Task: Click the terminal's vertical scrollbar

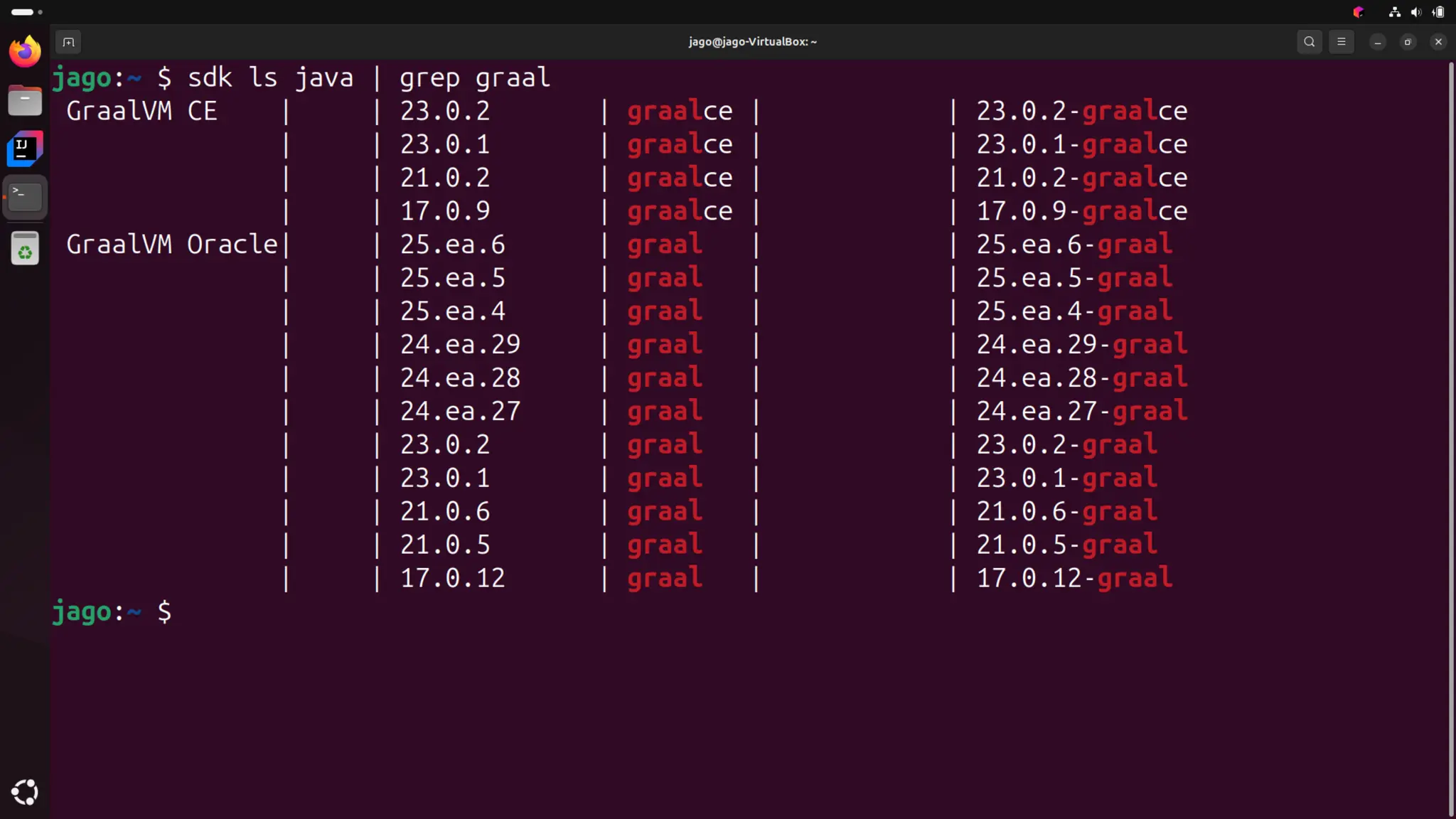Action: [1451, 427]
